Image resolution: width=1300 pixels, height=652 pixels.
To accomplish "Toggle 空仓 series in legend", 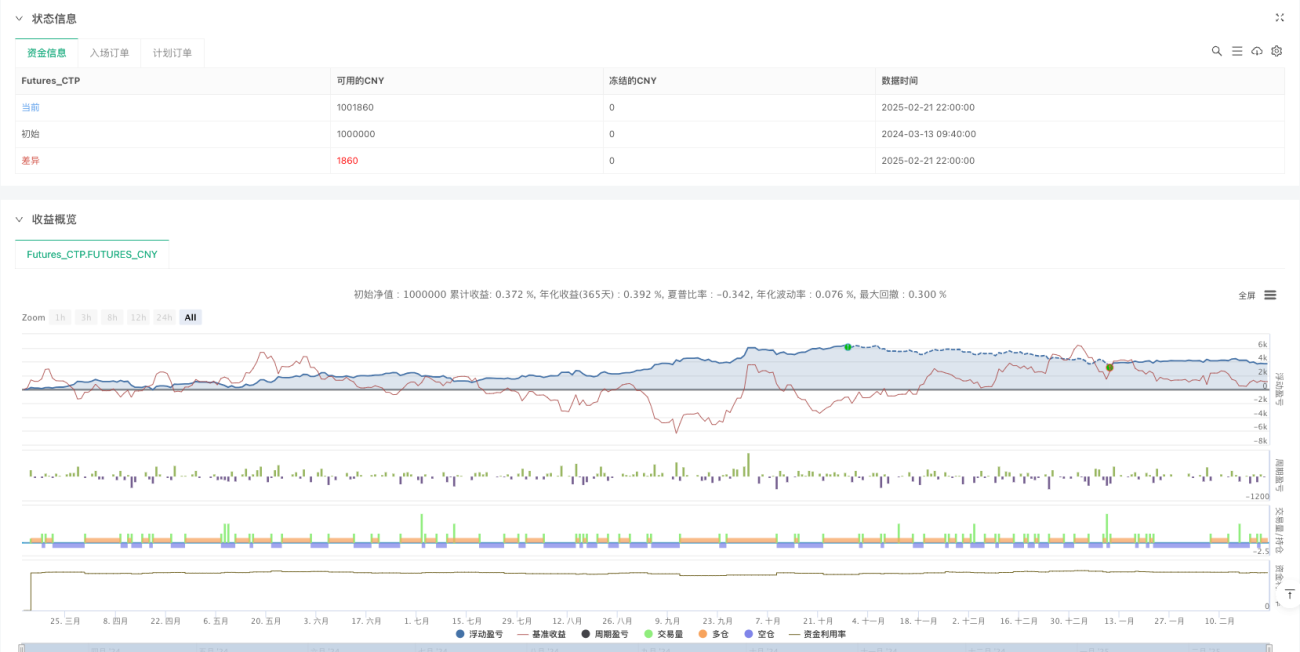I will point(760,634).
